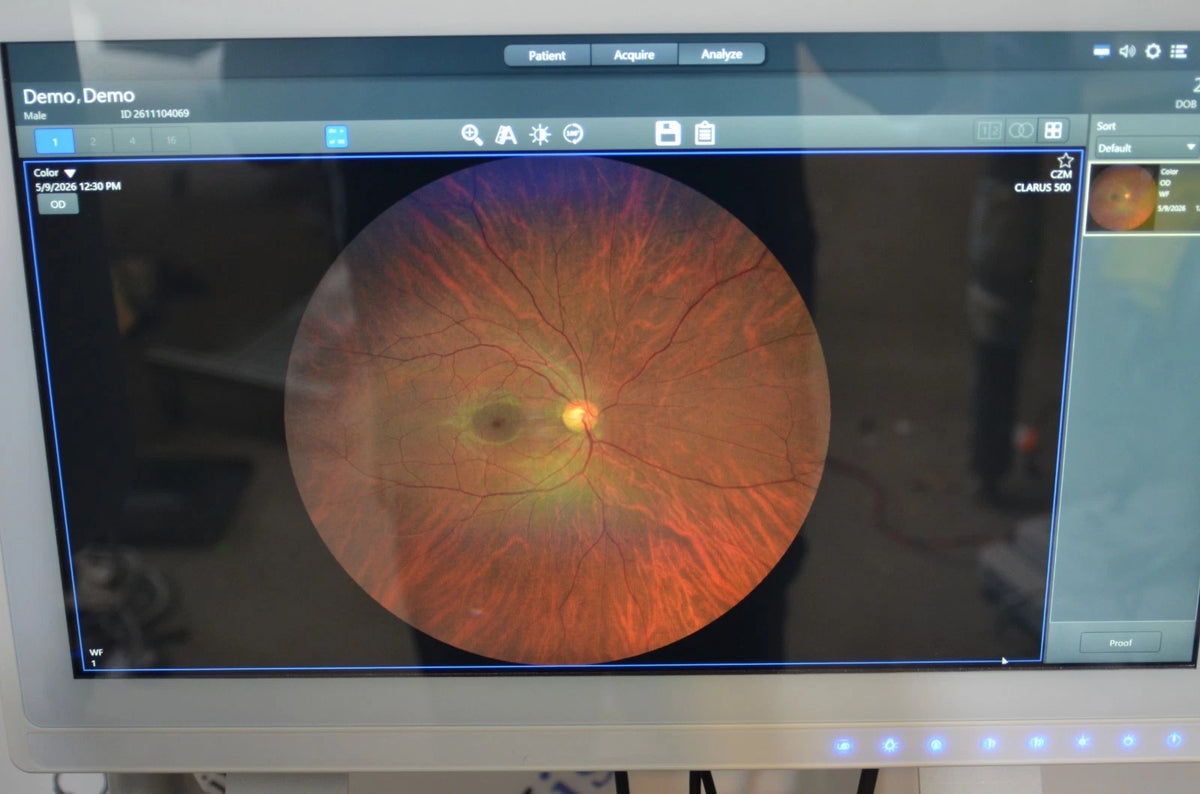The width and height of the screenshot is (1200, 794).
Task: Switch to the 16-image layout
Action: coord(171,141)
